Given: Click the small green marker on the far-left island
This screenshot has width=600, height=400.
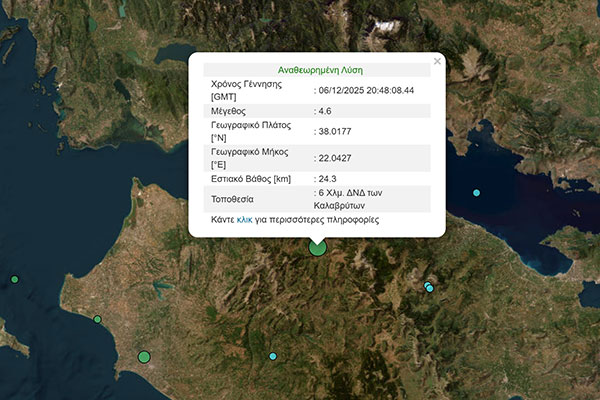Looking at the screenshot, I should point(14,279).
